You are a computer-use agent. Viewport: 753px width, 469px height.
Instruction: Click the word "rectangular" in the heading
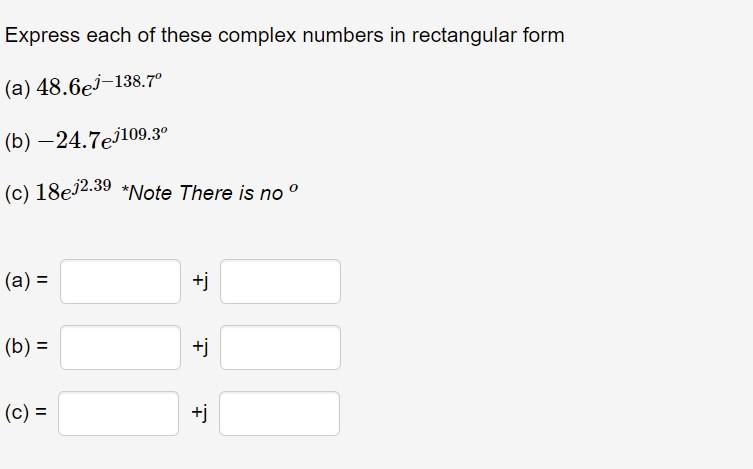pyautogui.click(x=464, y=36)
